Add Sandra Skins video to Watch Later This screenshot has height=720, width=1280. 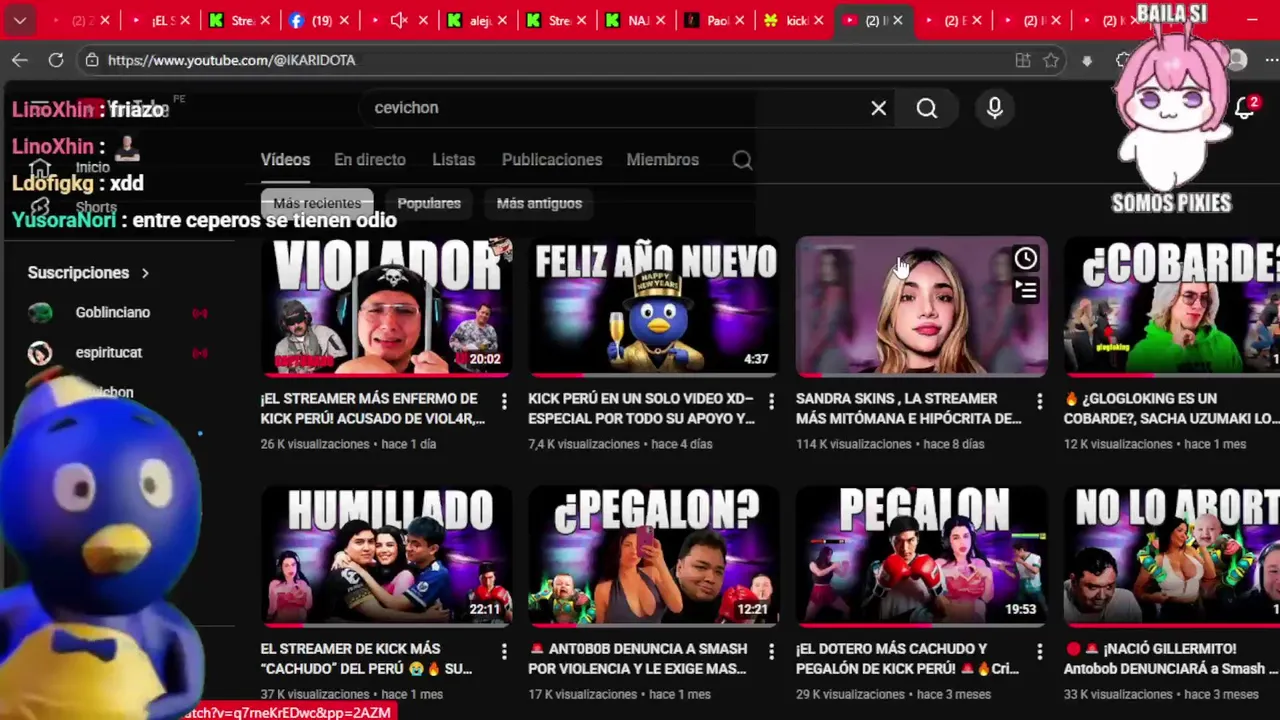1026,259
